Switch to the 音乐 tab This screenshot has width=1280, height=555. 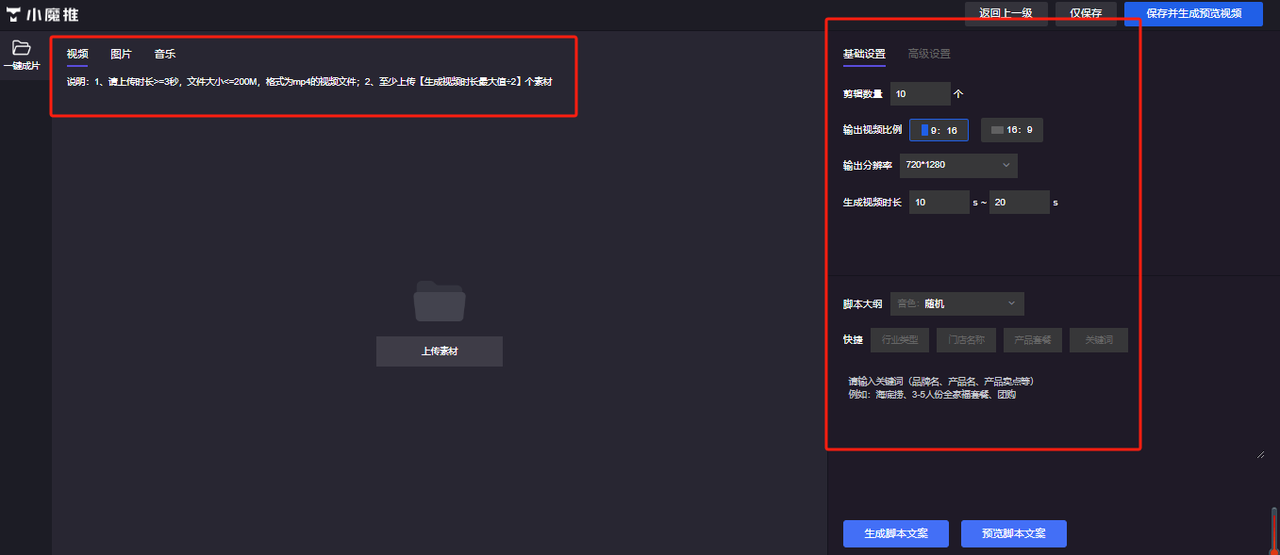tap(165, 54)
